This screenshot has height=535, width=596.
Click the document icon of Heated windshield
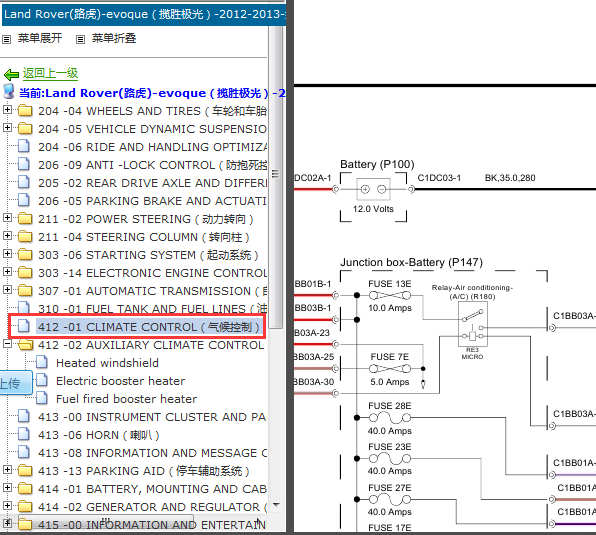tap(41, 362)
